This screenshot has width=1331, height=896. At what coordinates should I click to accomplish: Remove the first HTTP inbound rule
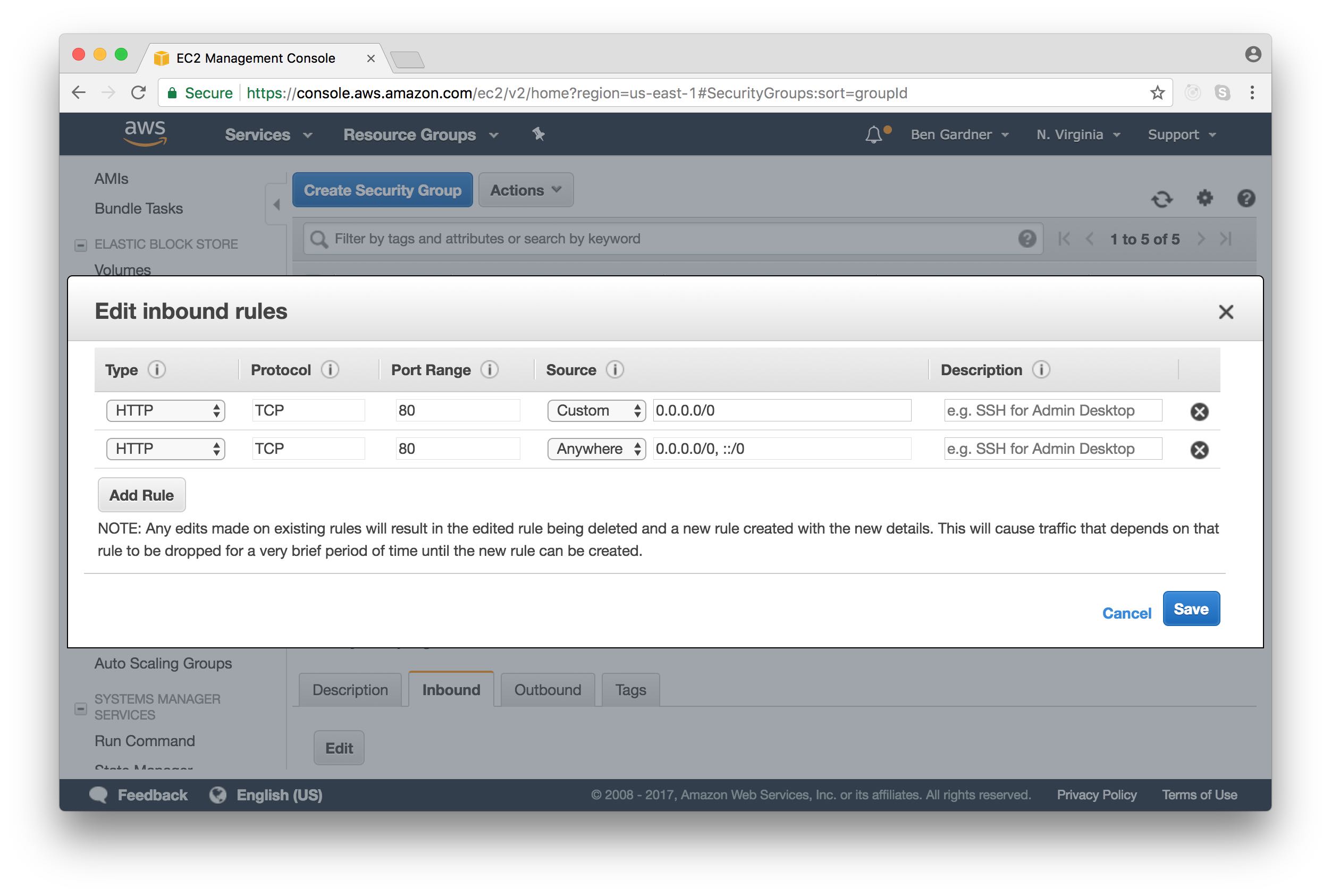click(x=1199, y=411)
